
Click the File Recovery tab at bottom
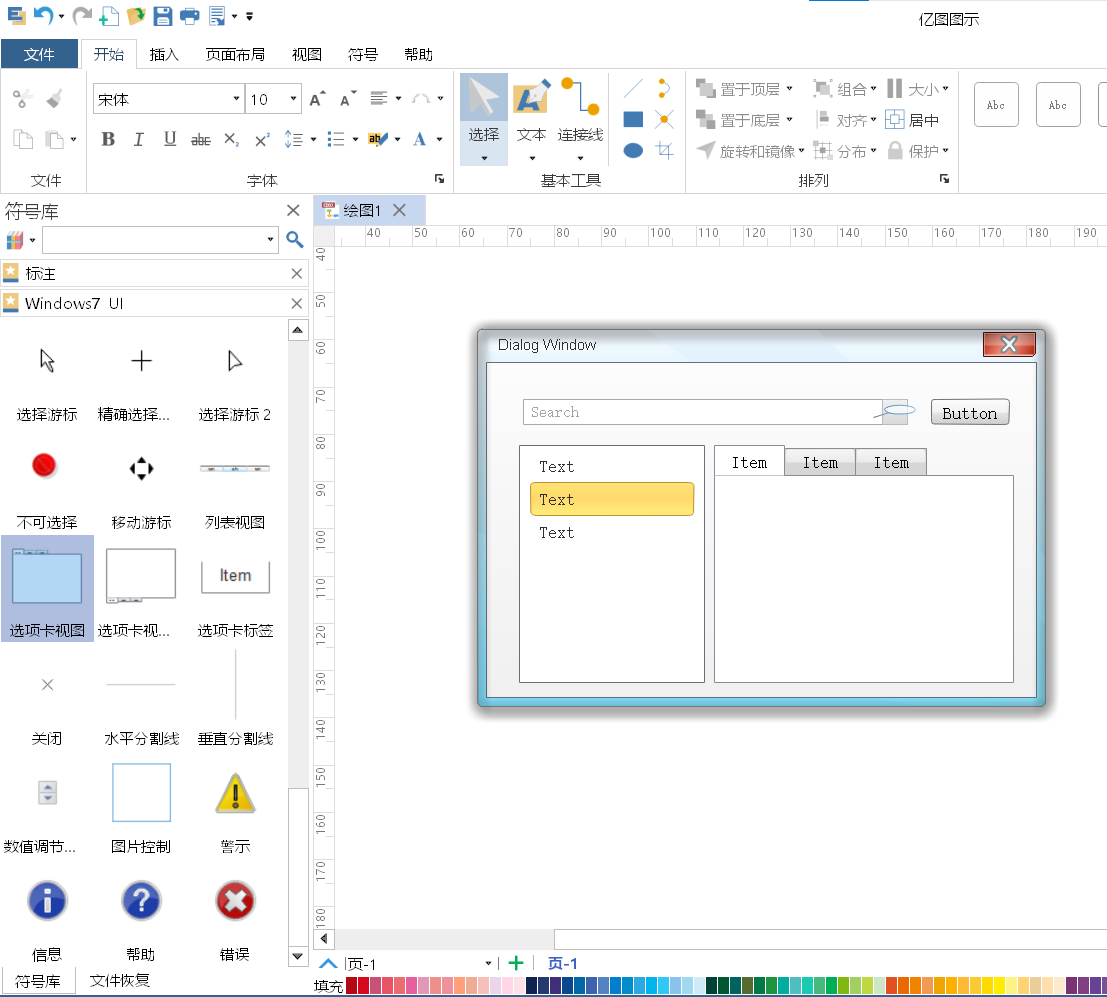pyautogui.click(x=119, y=980)
